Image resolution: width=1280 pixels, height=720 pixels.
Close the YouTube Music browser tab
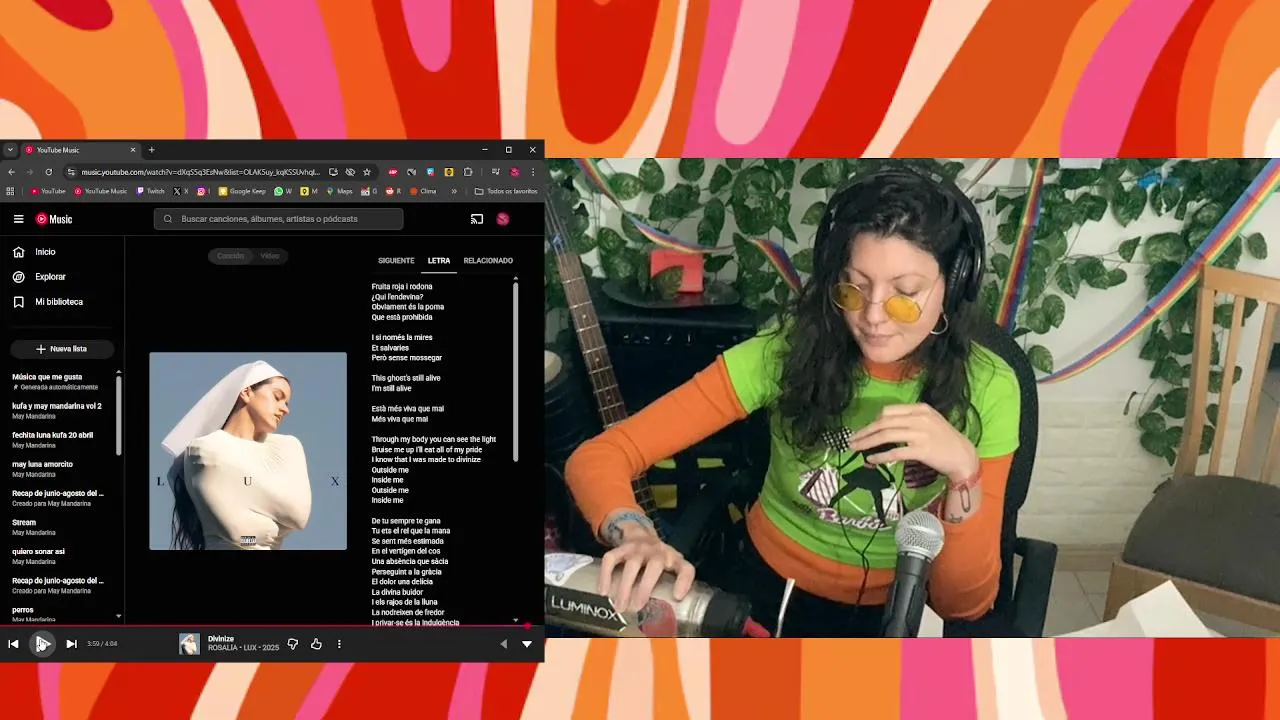pos(133,150)
